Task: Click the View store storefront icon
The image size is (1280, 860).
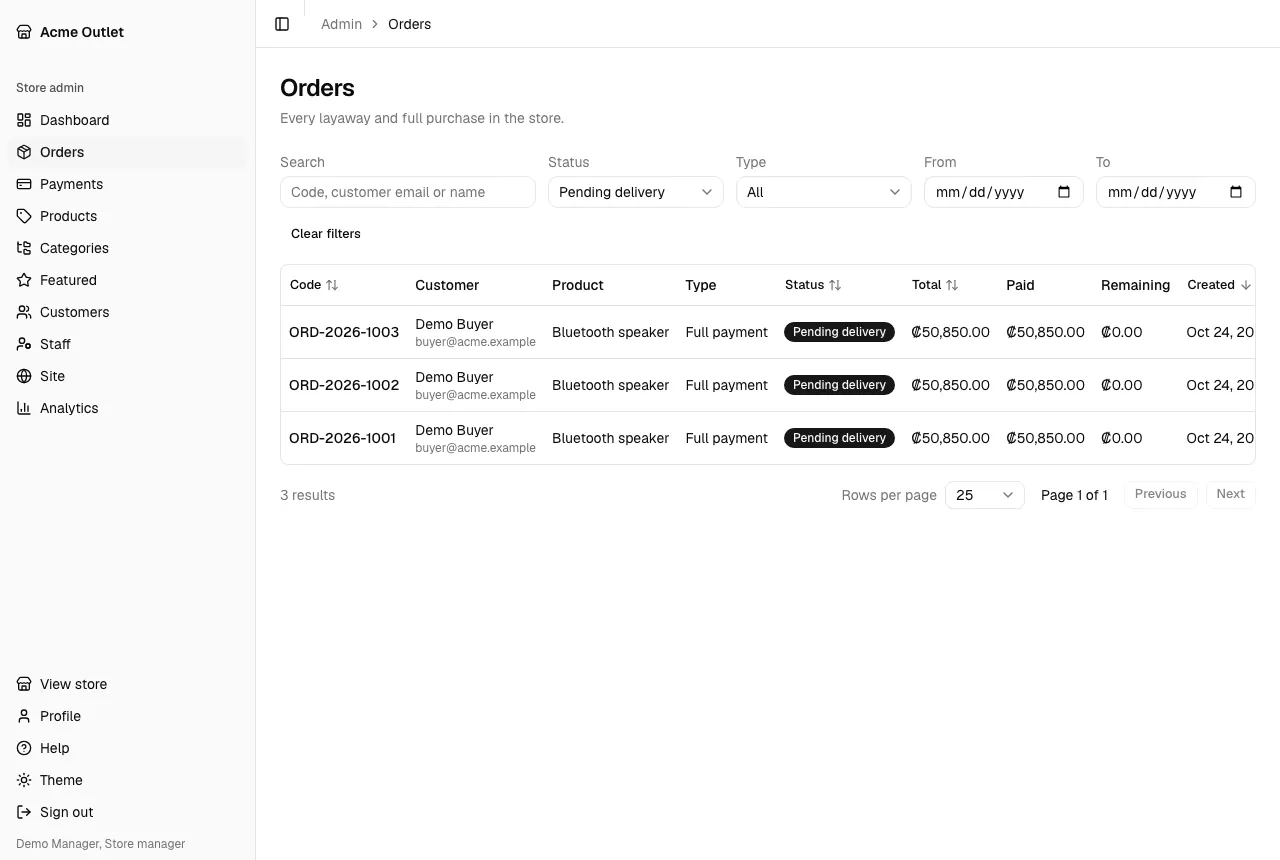Action: [x=24, y=684]
